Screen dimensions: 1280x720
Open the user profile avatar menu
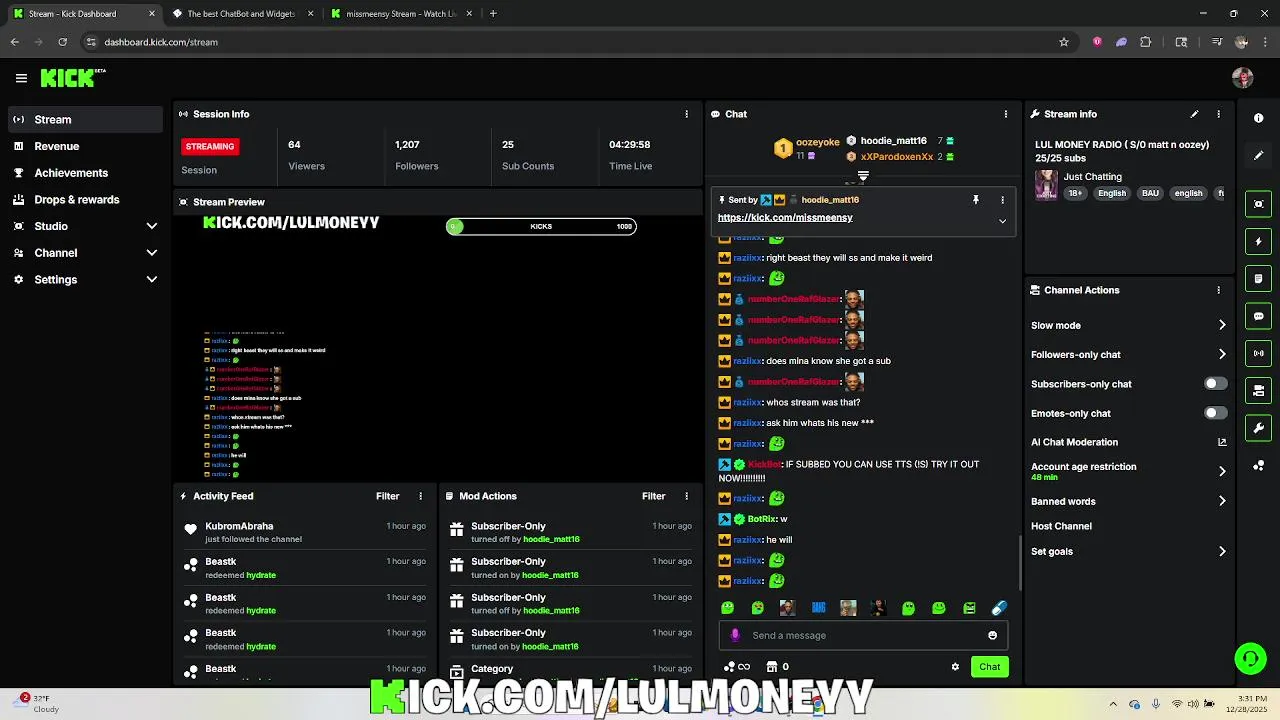tap(1243, 78)
